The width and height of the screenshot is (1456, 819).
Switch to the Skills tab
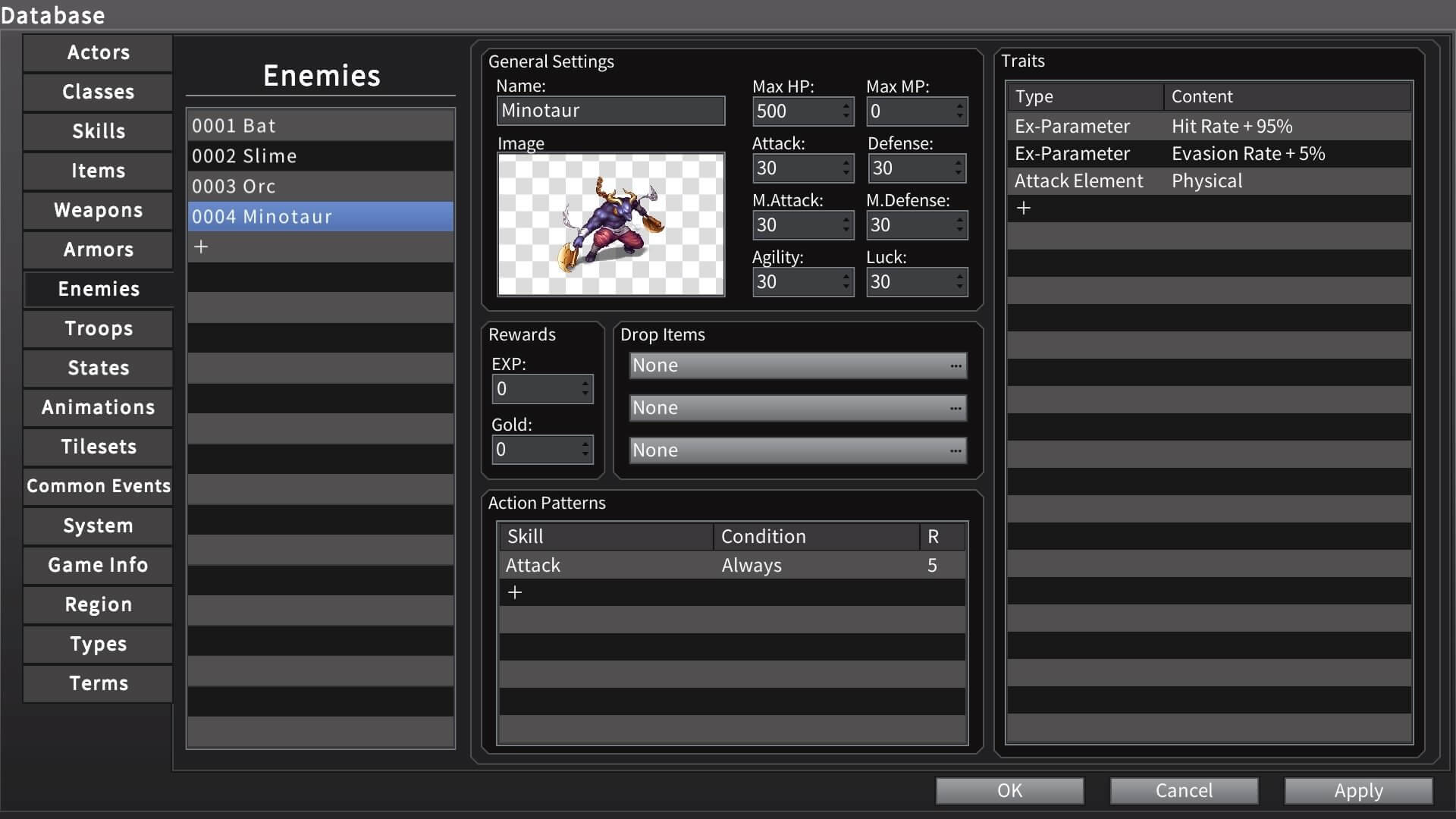99,132
